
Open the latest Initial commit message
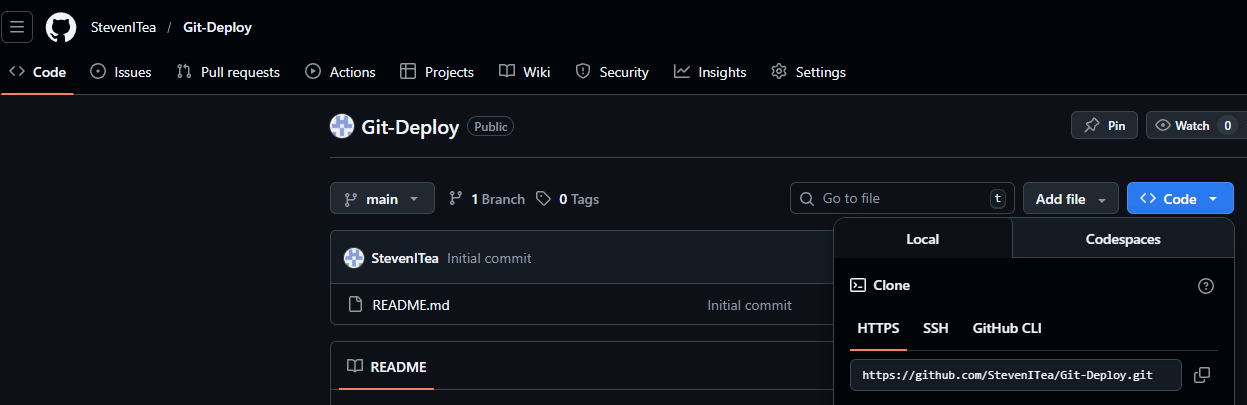[x=489, y=258]
